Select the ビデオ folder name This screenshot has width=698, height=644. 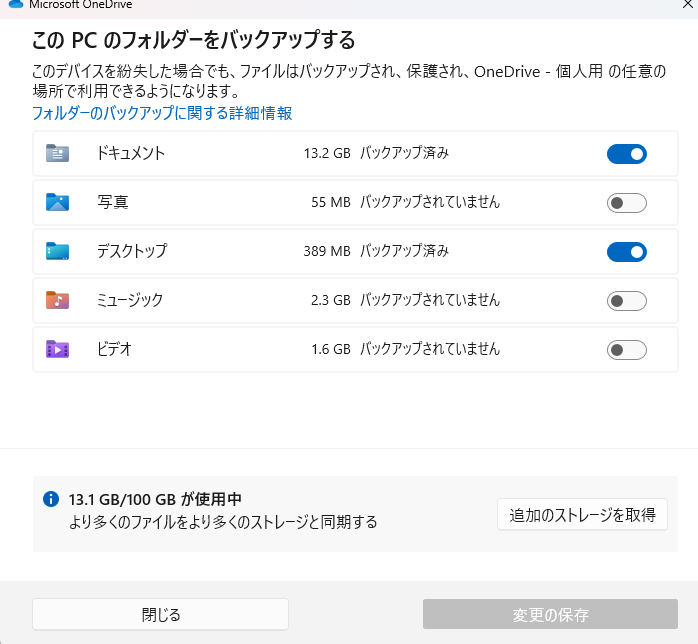pyautogui.click(x=114, y=349)
